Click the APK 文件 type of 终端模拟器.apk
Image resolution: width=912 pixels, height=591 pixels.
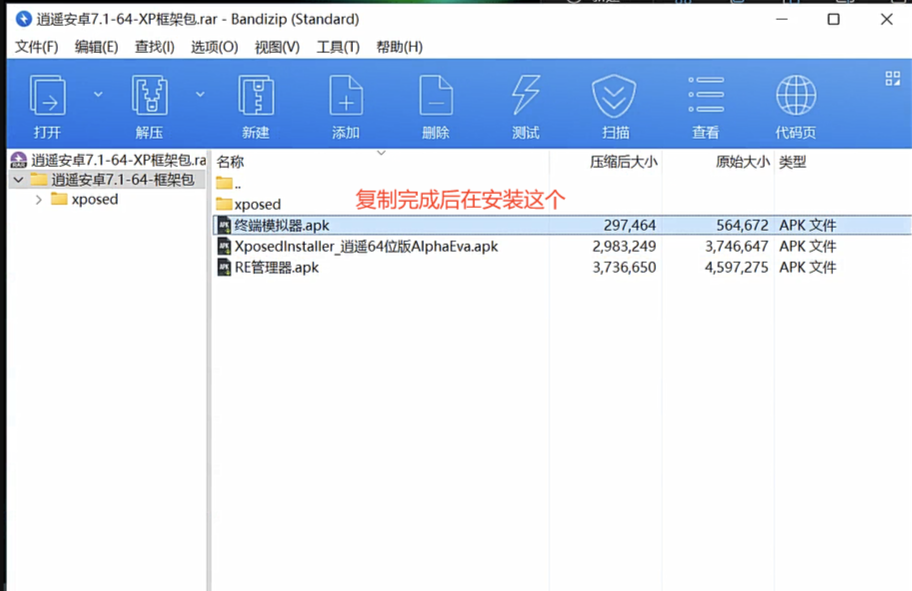pos(808,225)
